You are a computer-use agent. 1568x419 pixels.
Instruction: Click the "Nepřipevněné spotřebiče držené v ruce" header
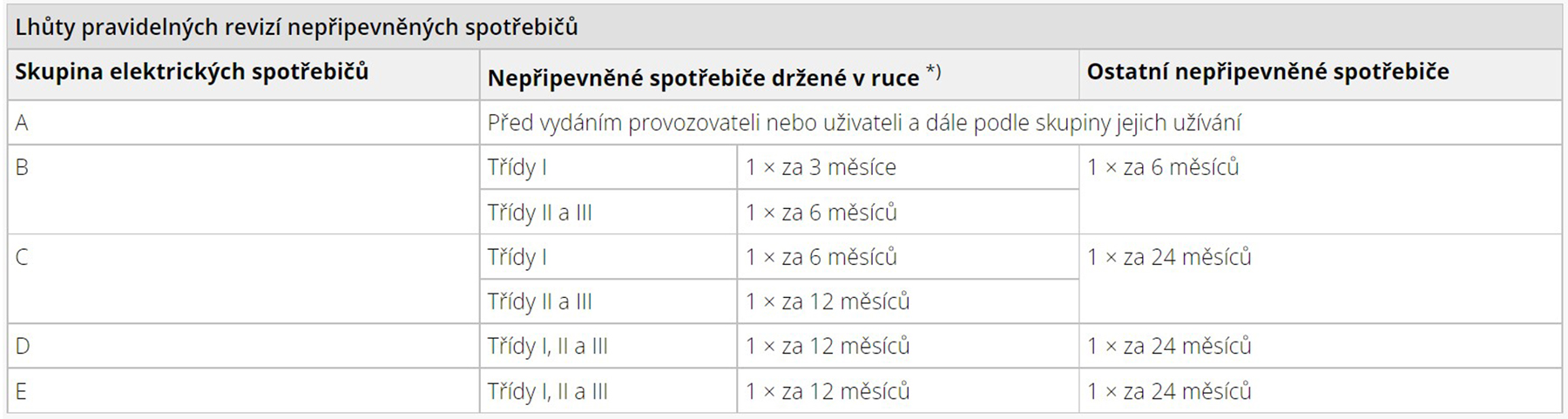(703, 78)
